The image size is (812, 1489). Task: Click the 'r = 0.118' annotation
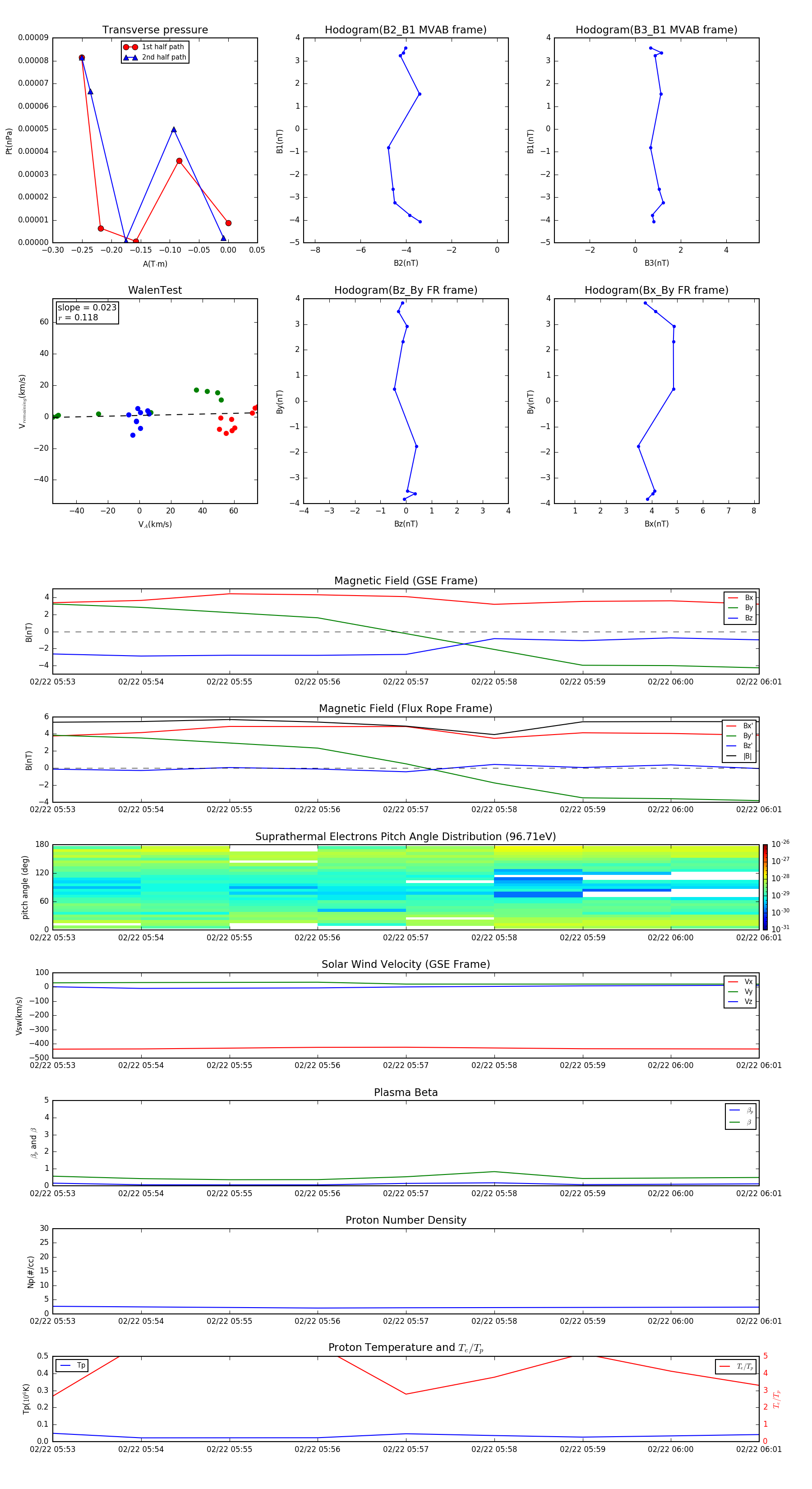click(78, 317)
